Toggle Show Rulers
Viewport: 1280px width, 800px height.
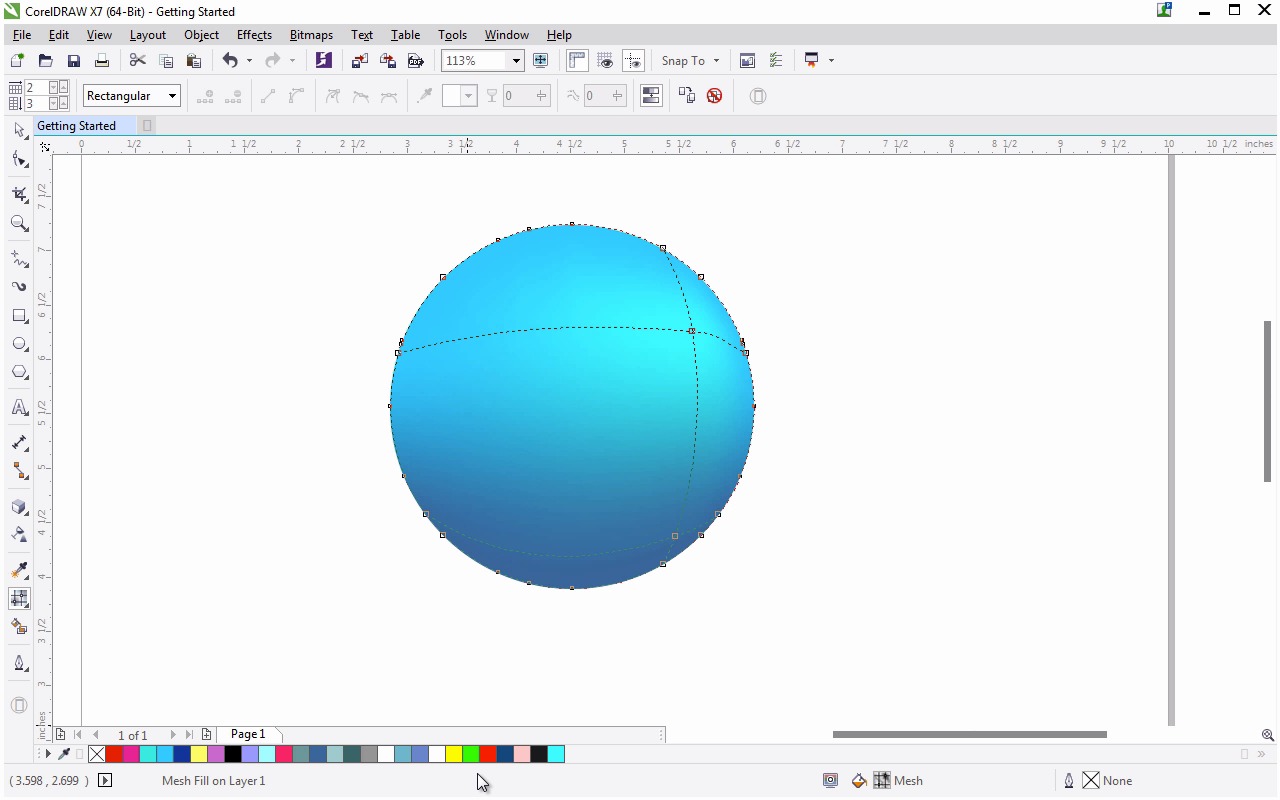pos(577,61)
